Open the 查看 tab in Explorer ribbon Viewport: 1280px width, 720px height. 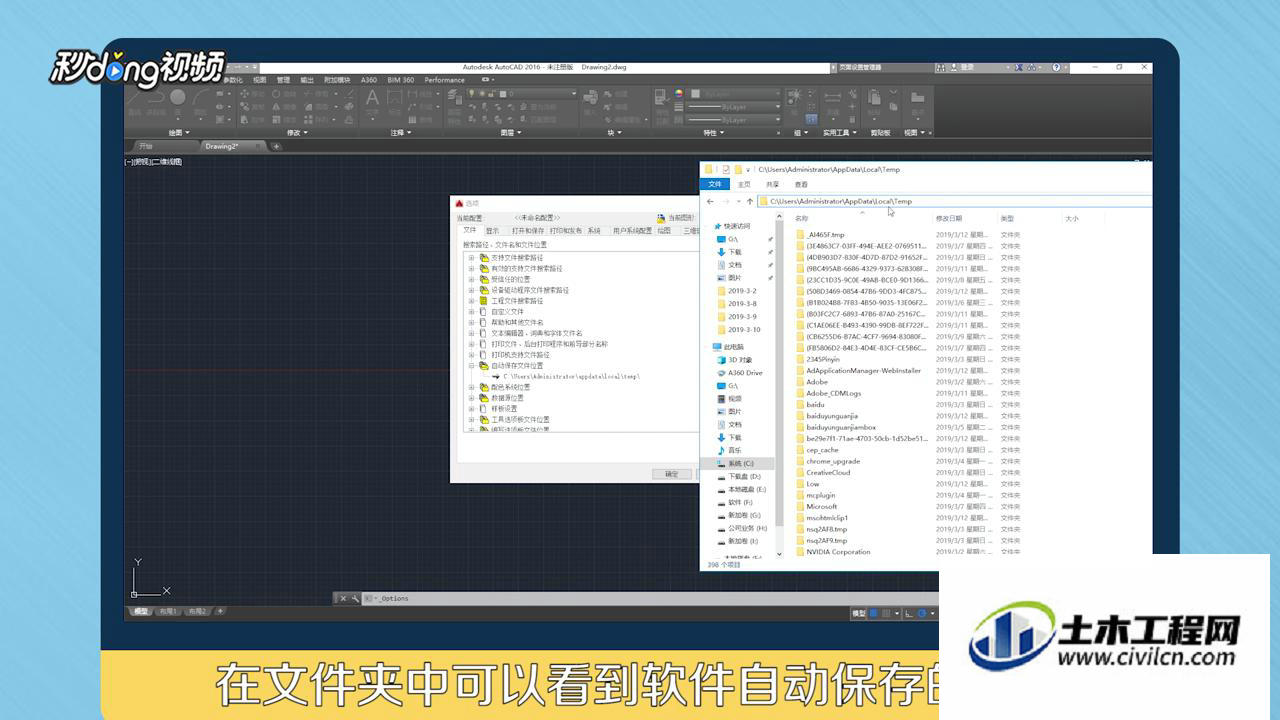[x=801, y=184]
